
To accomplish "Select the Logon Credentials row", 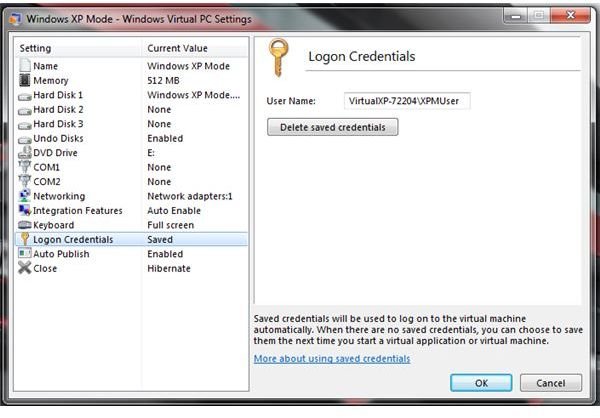I will coord(131,239).
